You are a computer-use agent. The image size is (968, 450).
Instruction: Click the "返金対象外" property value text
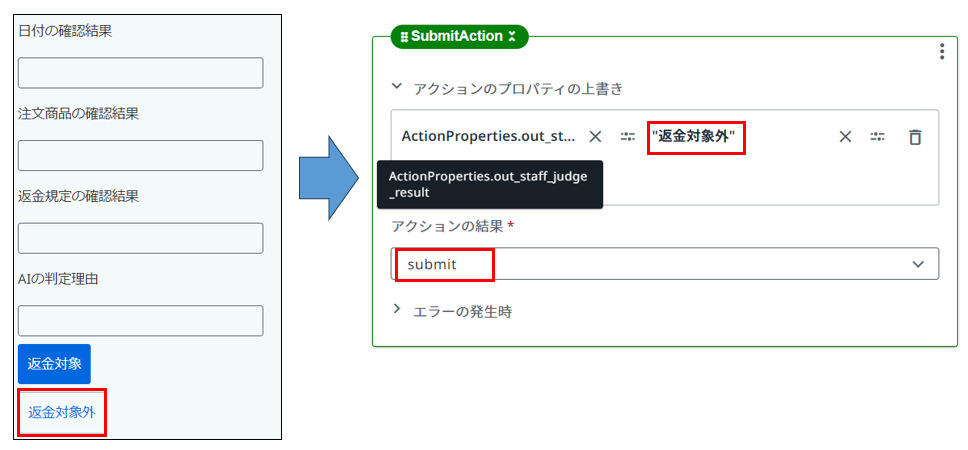tap(696, 137)
